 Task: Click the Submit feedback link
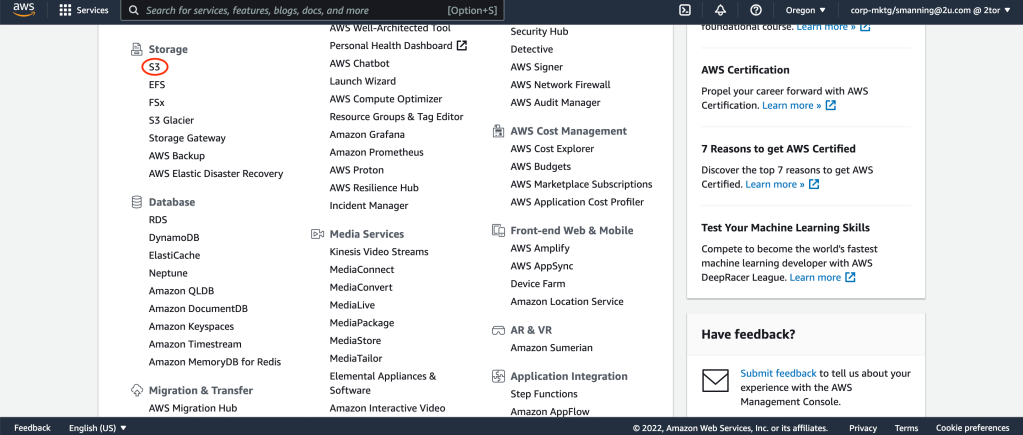(x=778, y=373)
